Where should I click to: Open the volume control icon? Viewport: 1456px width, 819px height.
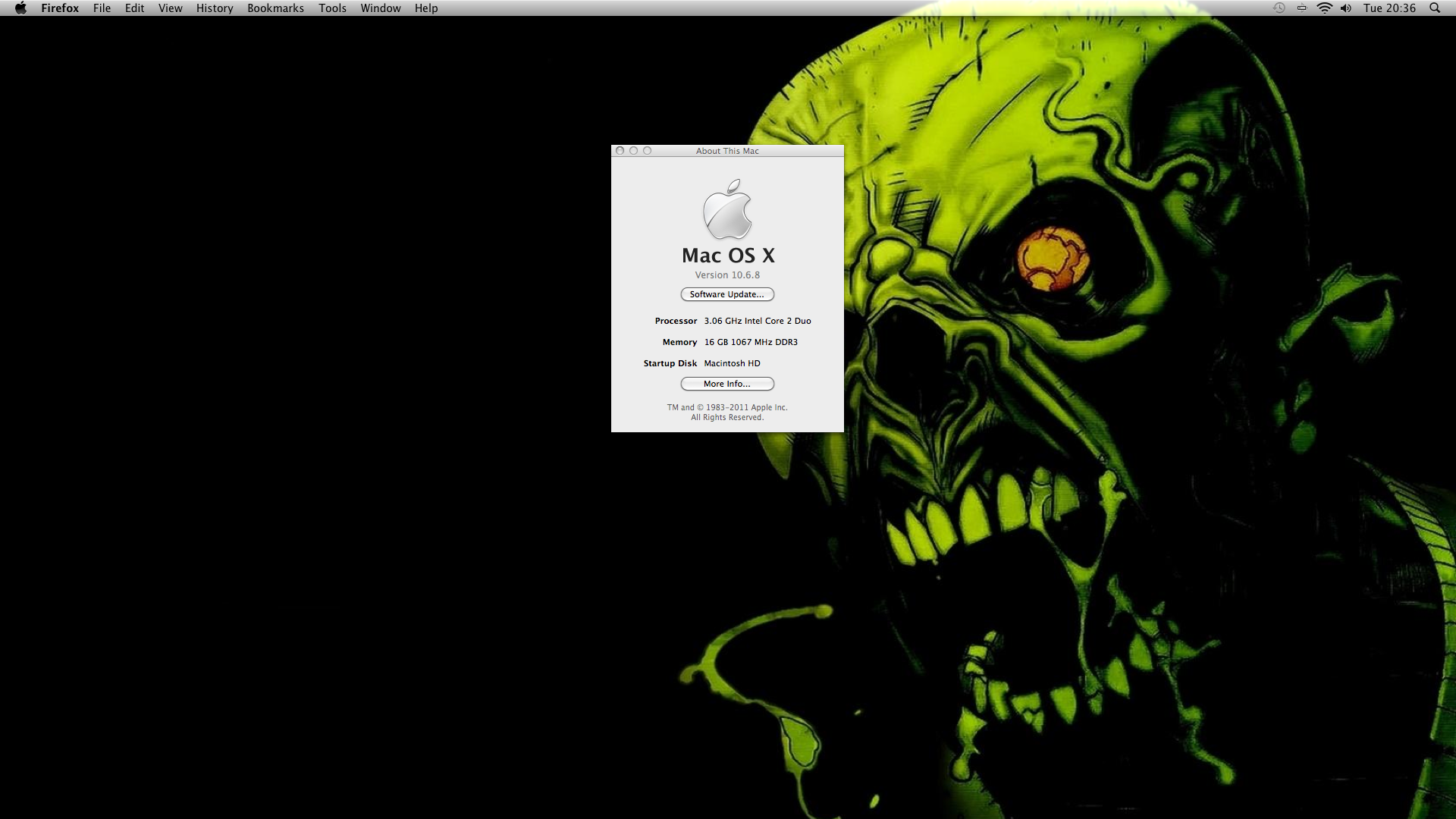coord(1346,8)
